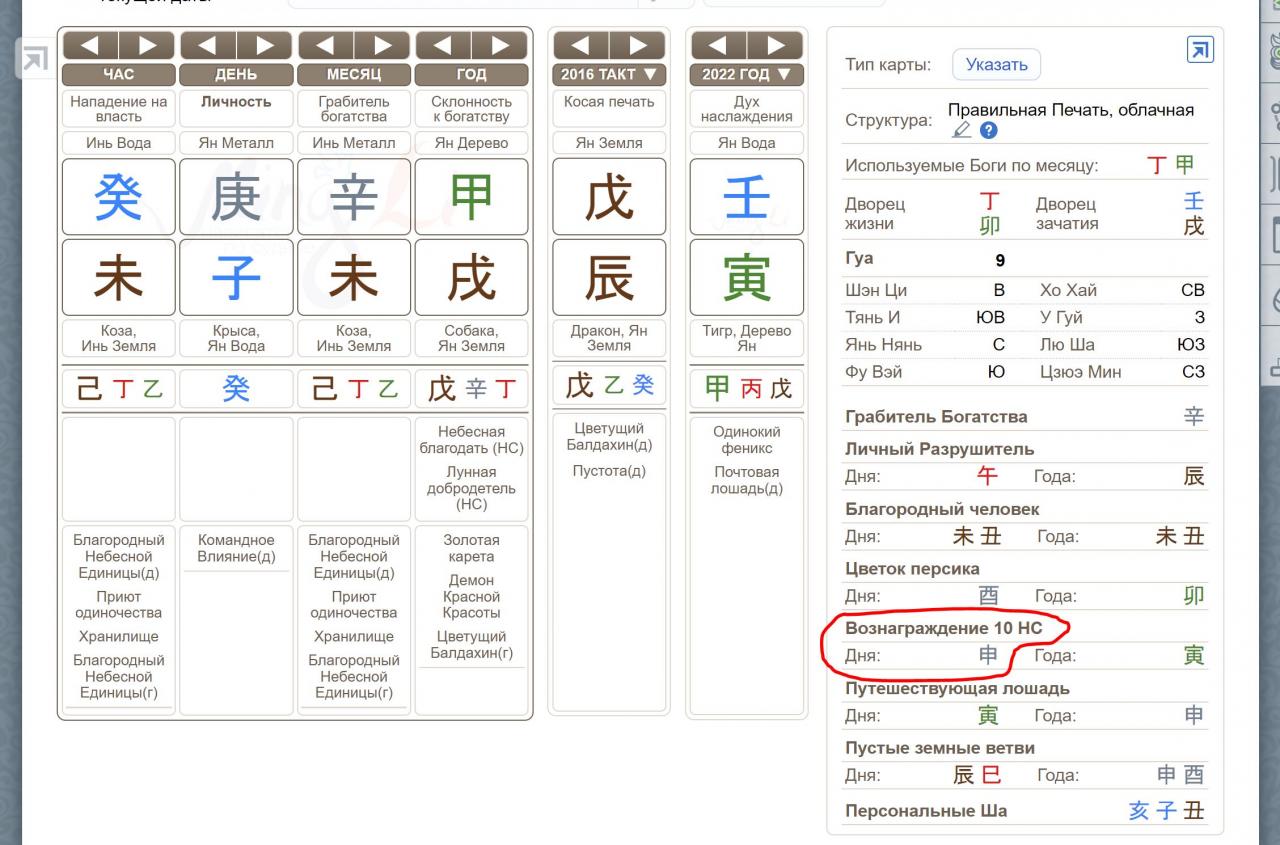Step forward a year with ГОД right arrow

(500, 45)
